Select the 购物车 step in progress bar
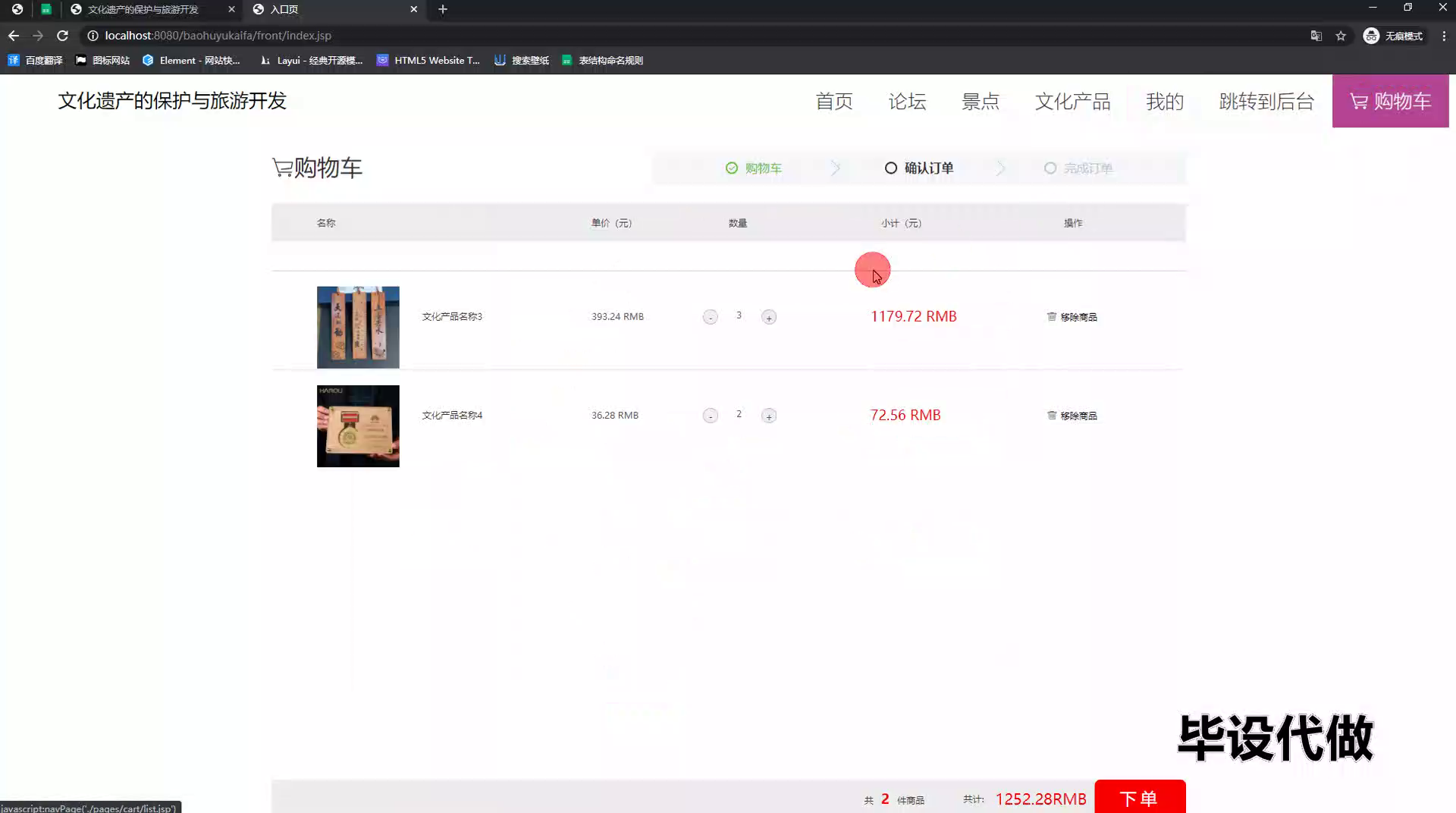 (753, 168)
